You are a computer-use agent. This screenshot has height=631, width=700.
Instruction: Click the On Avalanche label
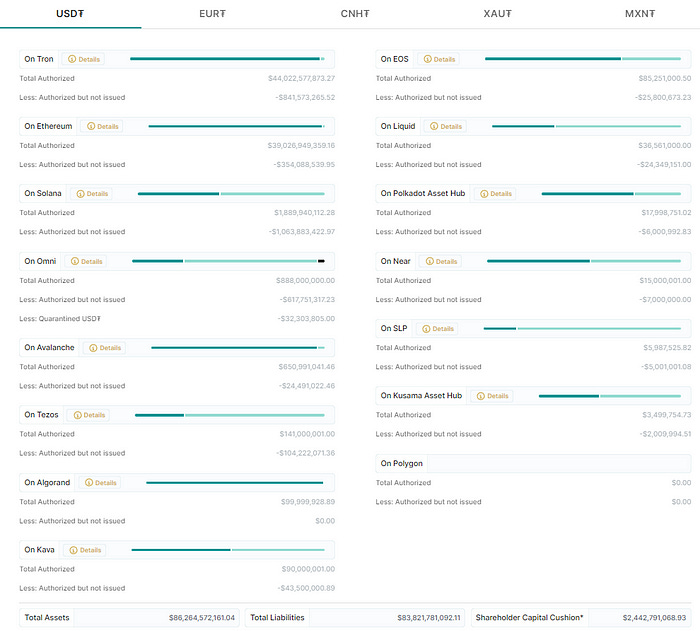(x=49, y=347)
